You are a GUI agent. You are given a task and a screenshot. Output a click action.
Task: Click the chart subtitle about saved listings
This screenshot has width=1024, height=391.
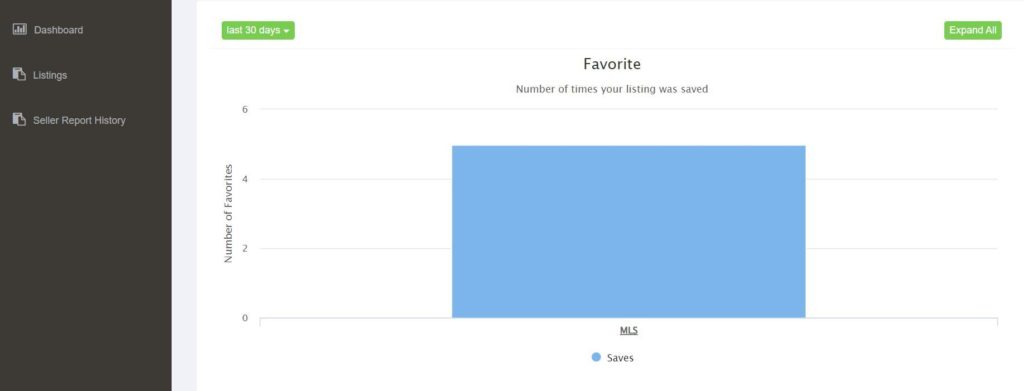point(612,89)
